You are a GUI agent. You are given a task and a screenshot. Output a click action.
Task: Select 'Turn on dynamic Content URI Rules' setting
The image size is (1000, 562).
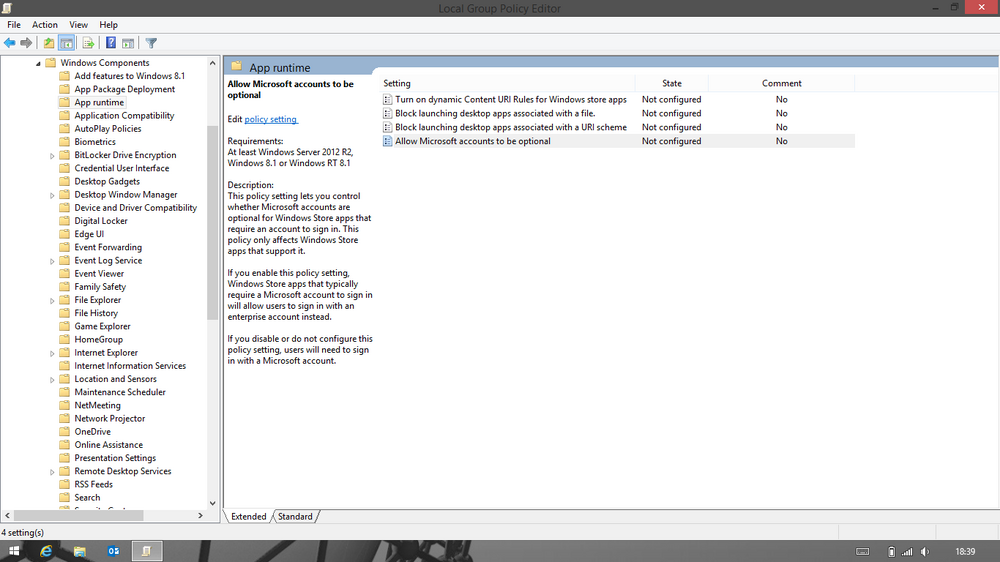pos(511,100)
